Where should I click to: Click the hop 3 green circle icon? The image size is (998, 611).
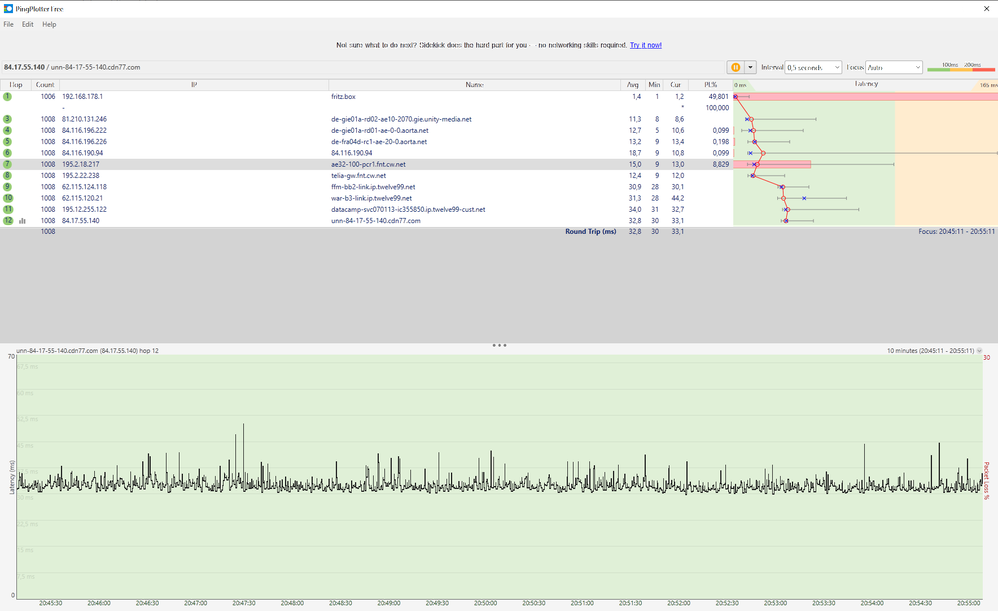point(7,119)
